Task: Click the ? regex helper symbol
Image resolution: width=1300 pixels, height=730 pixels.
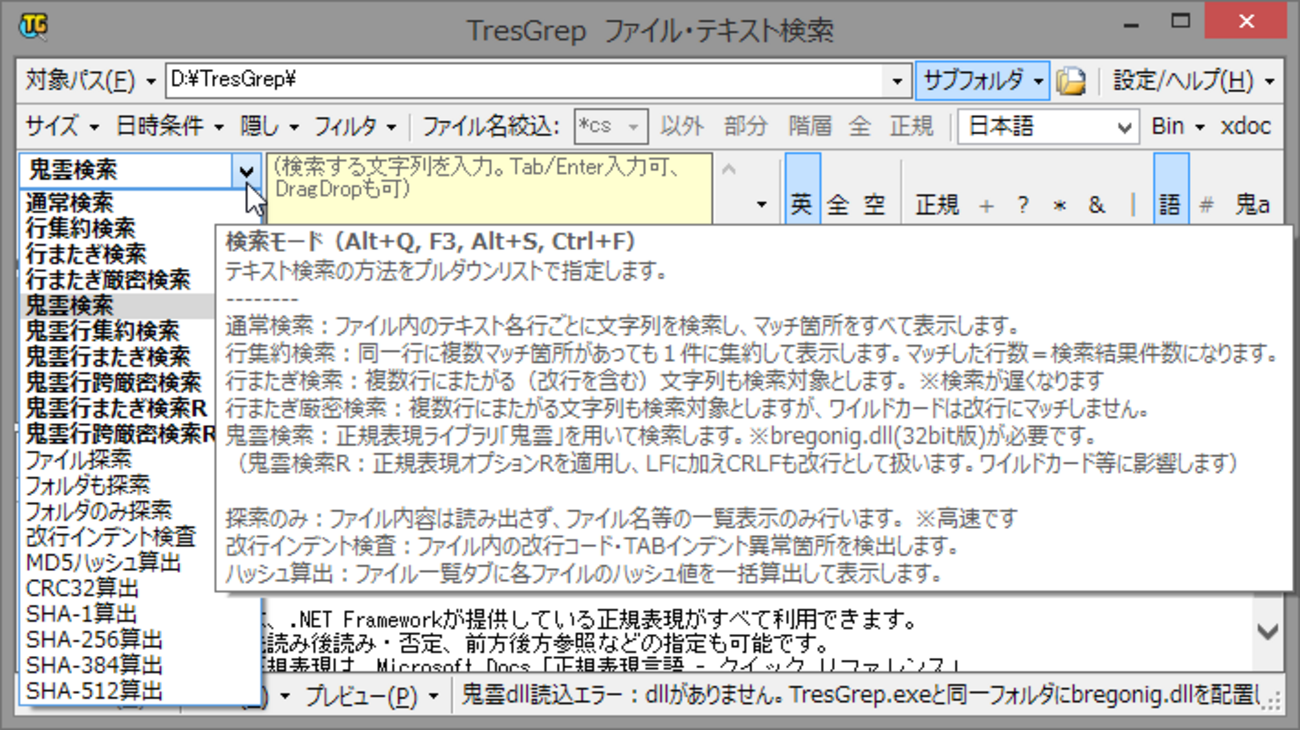Action: [1022, 205]
